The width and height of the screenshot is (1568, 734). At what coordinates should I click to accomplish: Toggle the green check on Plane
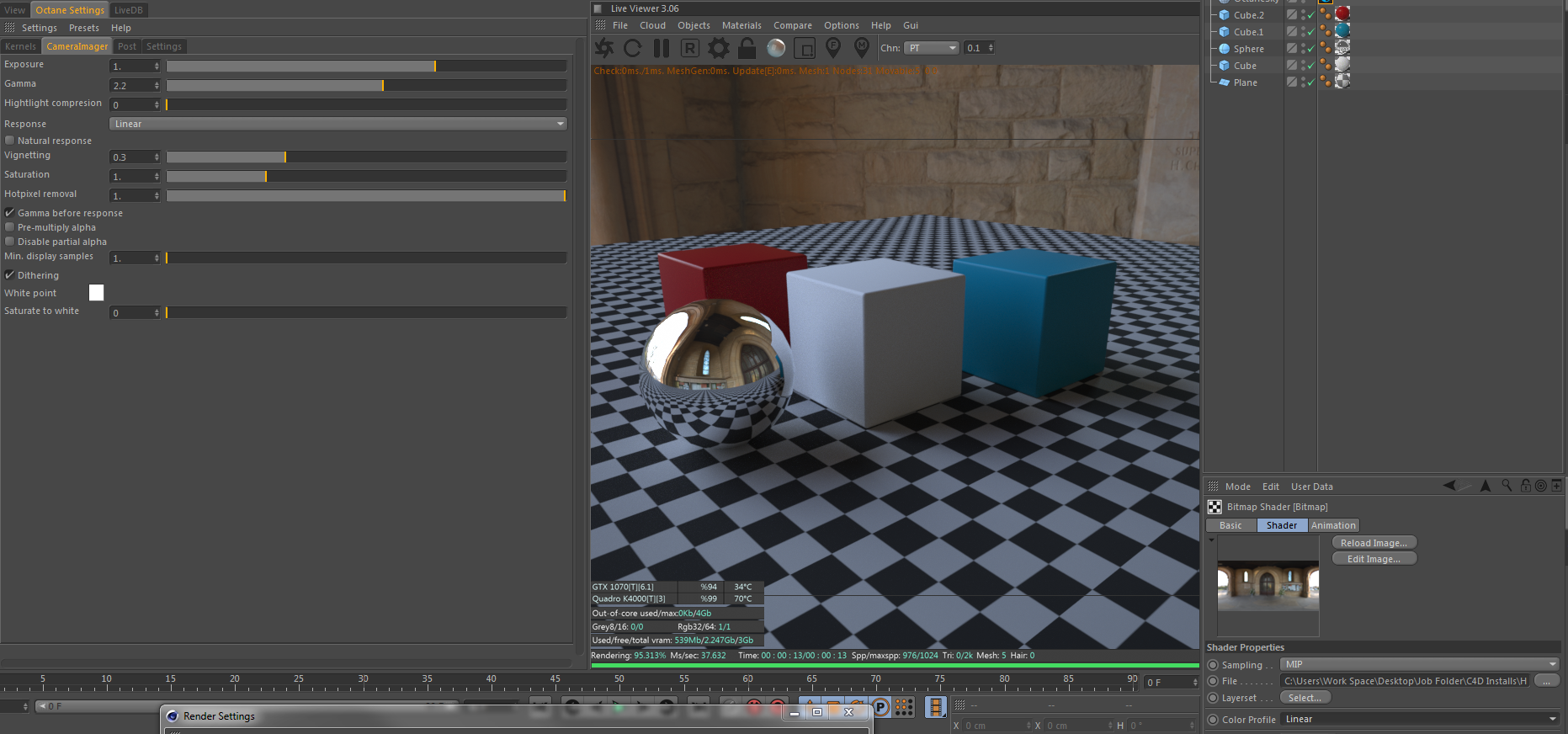(1310, 82)
